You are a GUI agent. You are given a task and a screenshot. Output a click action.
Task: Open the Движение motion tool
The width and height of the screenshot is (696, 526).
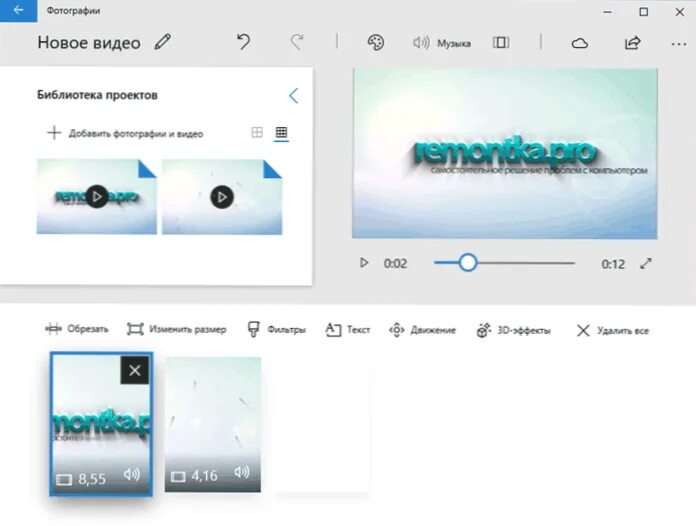(x=422, y=330)
